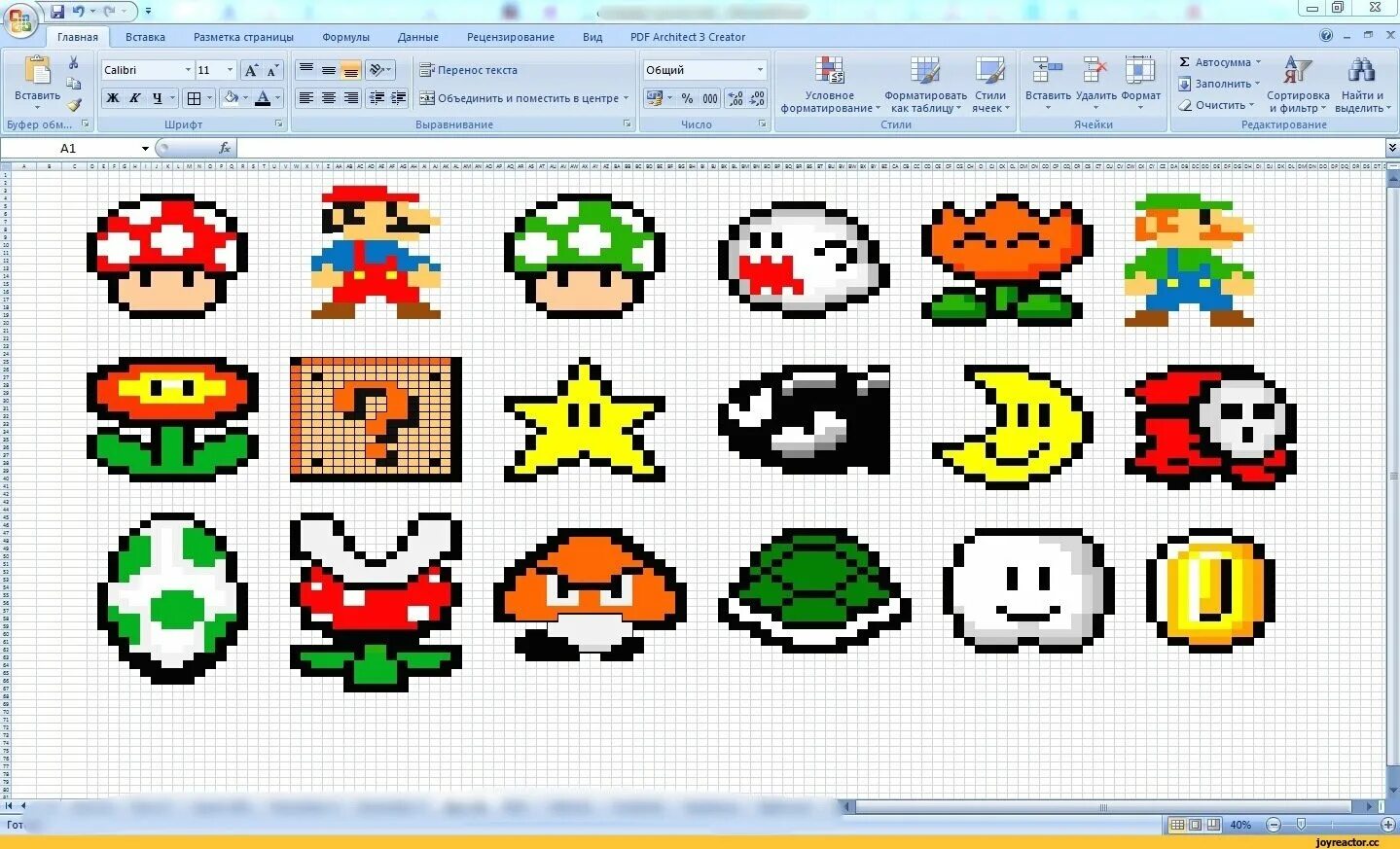Image resolution: width=1400 pixels, height=849 pixels.
Task: Open the Calibri font name dropdown
Action: tap(188, 70)
